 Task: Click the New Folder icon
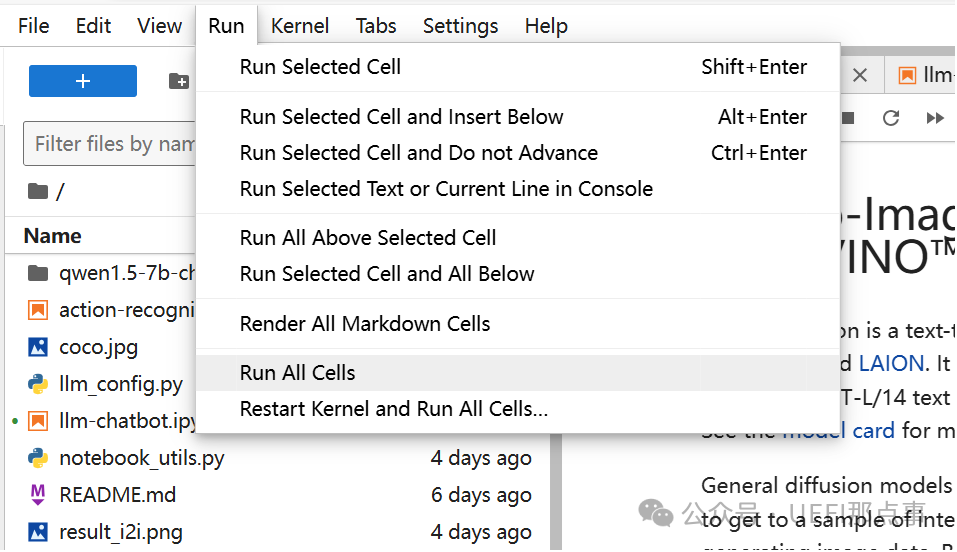(x=179, y=81)
